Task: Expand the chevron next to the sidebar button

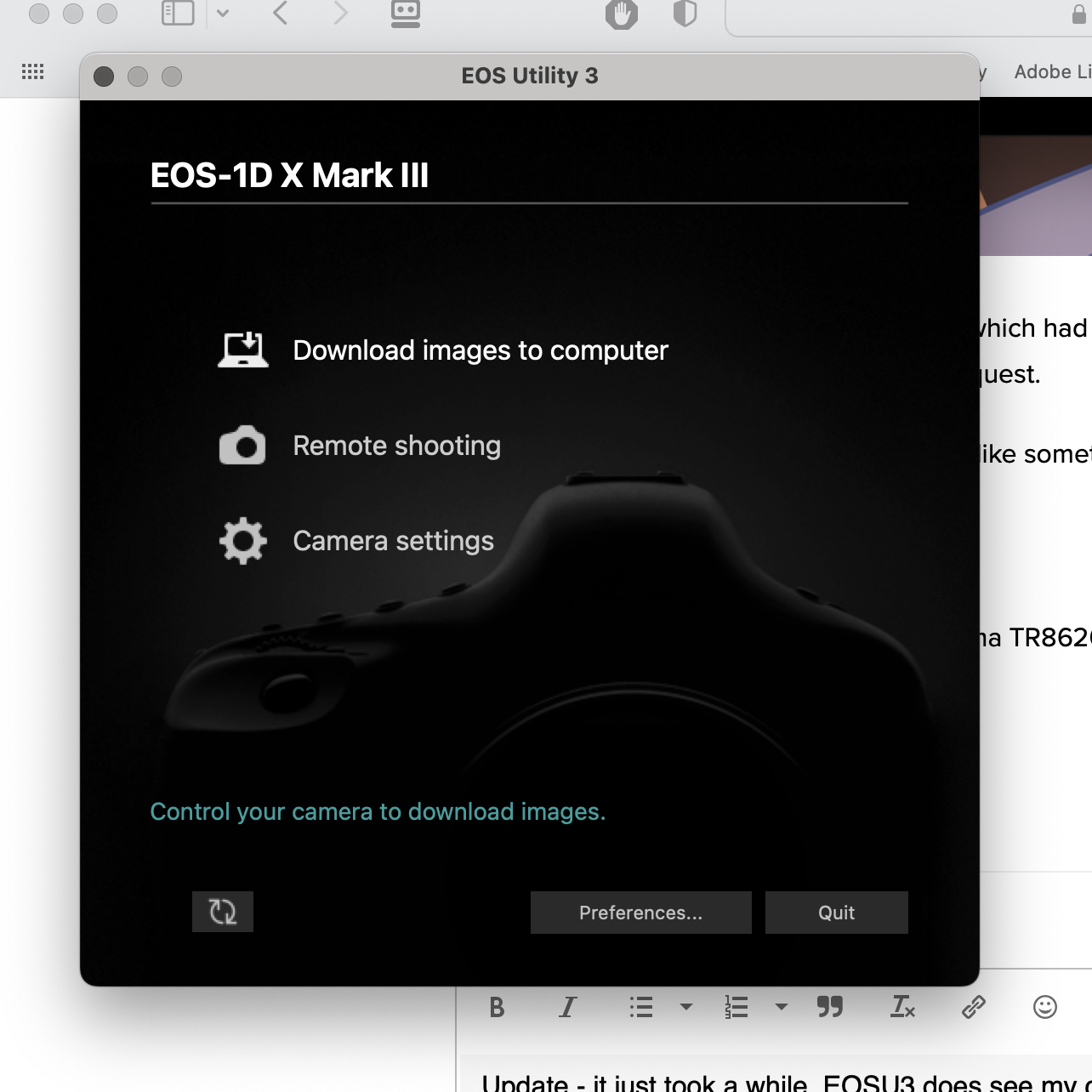Action: 224,14
